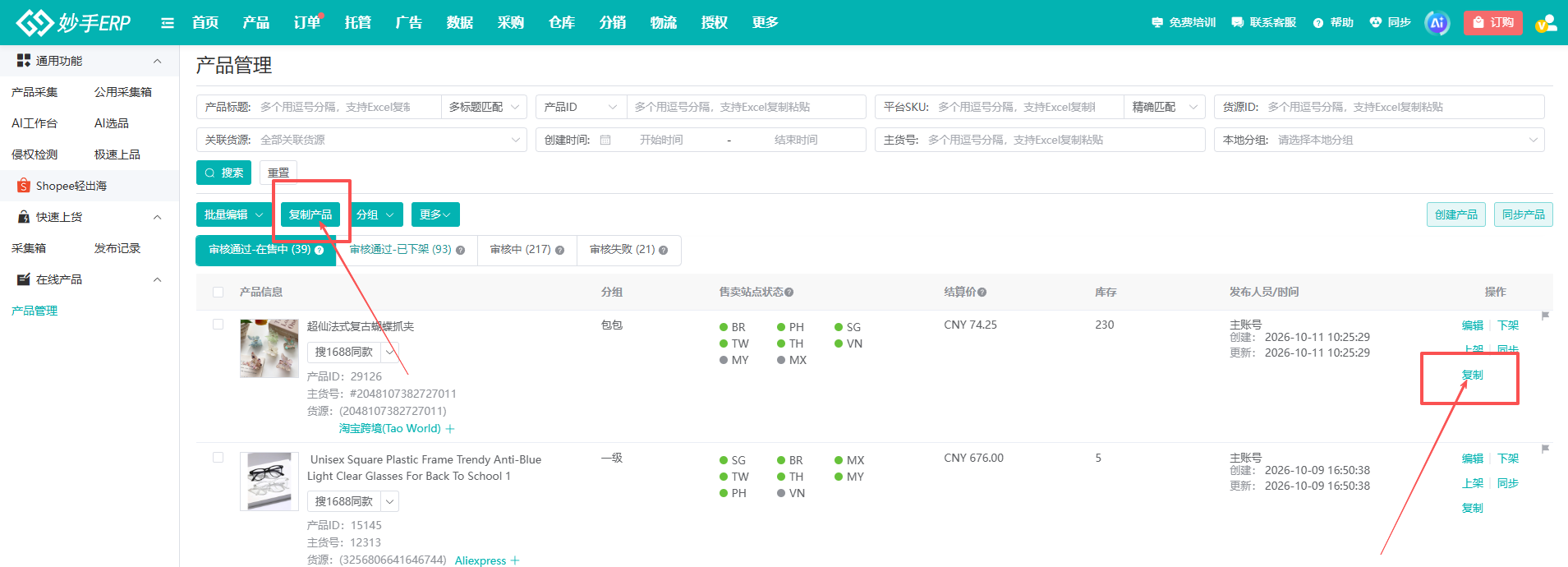Check the Unisex Square glasses row checkbox
The height and width of the screenshot is (567, 1568).
218,457
